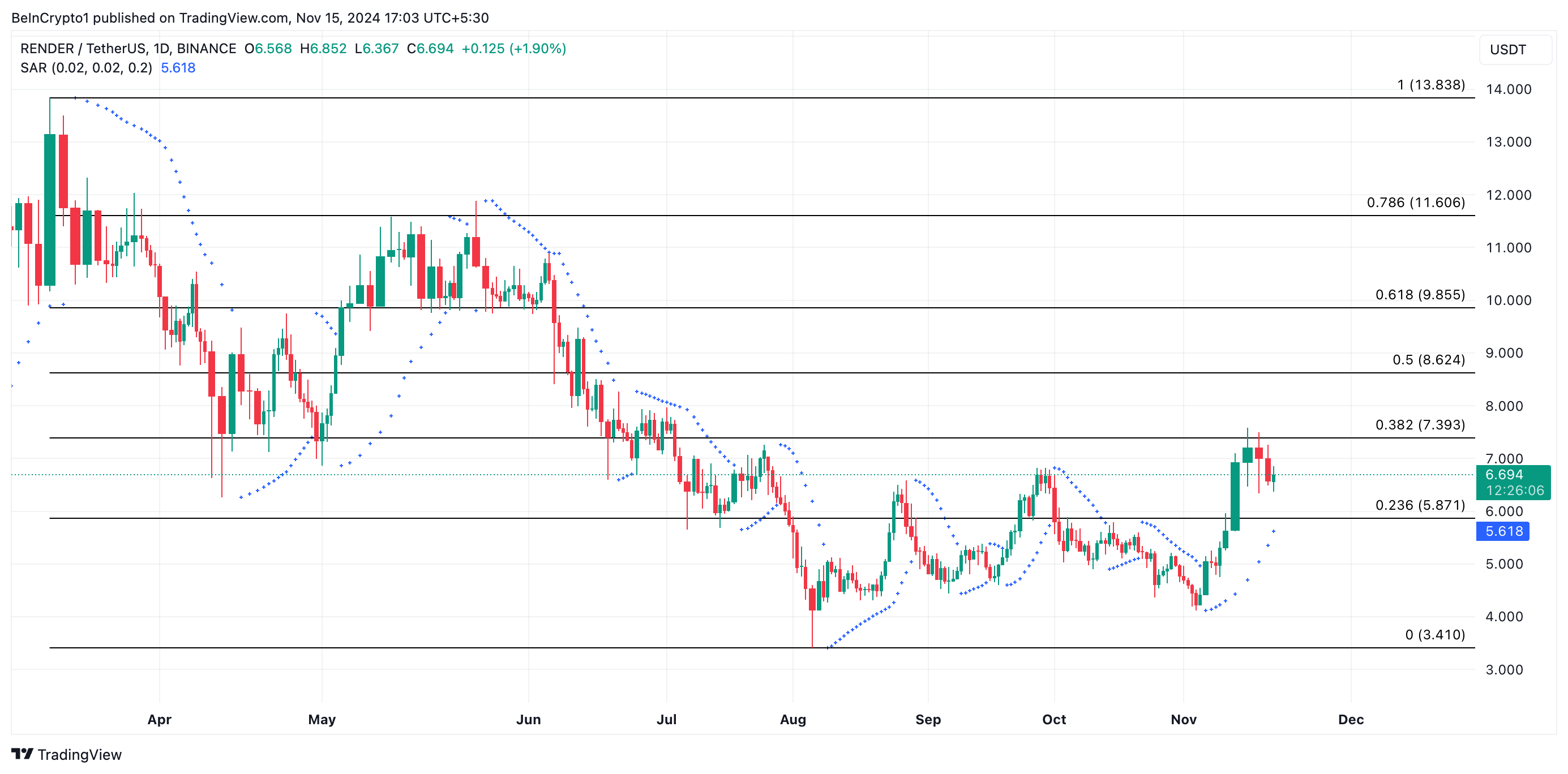
Task: Click the Nov label on time axis
Action: pos(1183,719)
